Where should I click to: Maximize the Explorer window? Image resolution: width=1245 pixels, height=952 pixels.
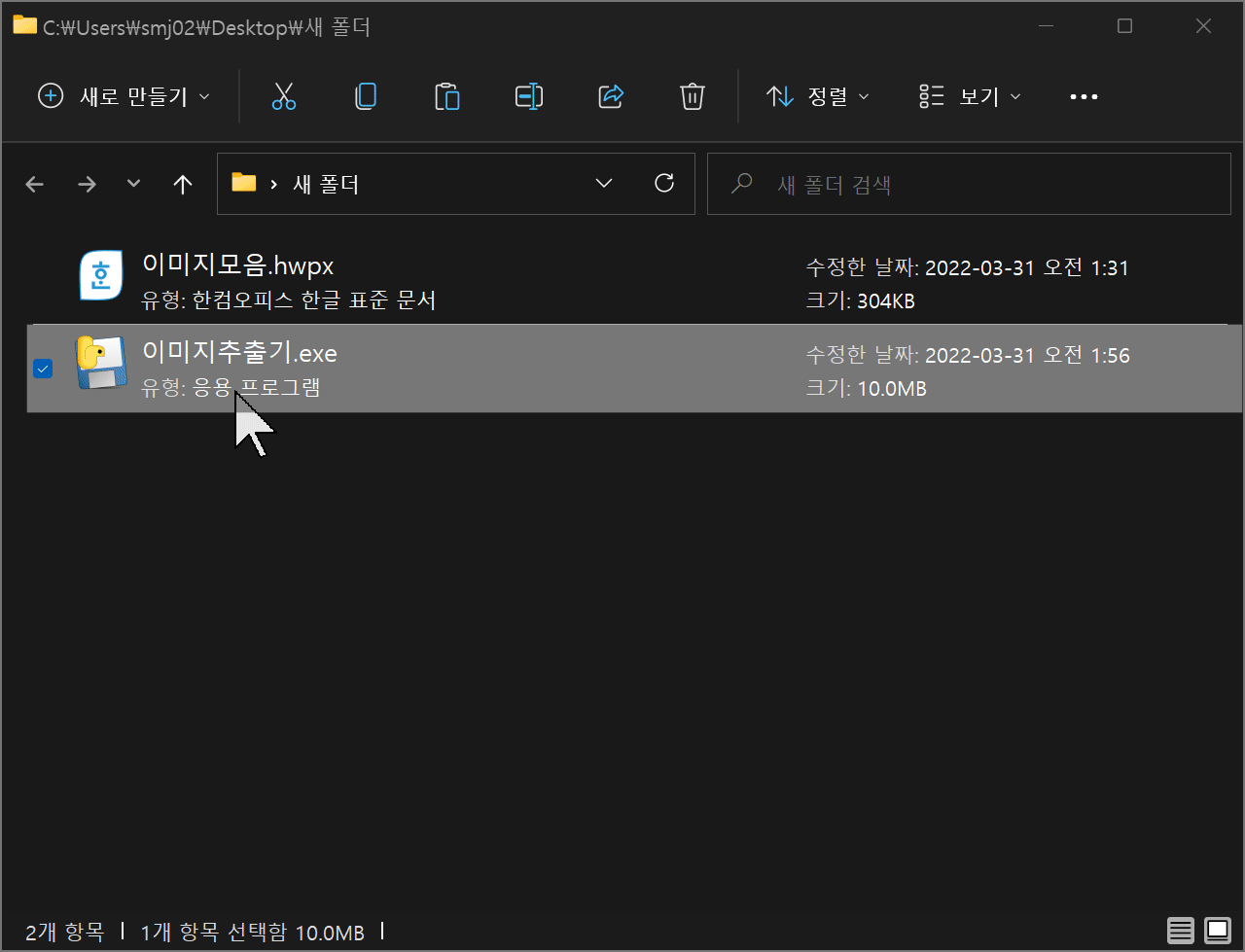(x=1125, y=26)
